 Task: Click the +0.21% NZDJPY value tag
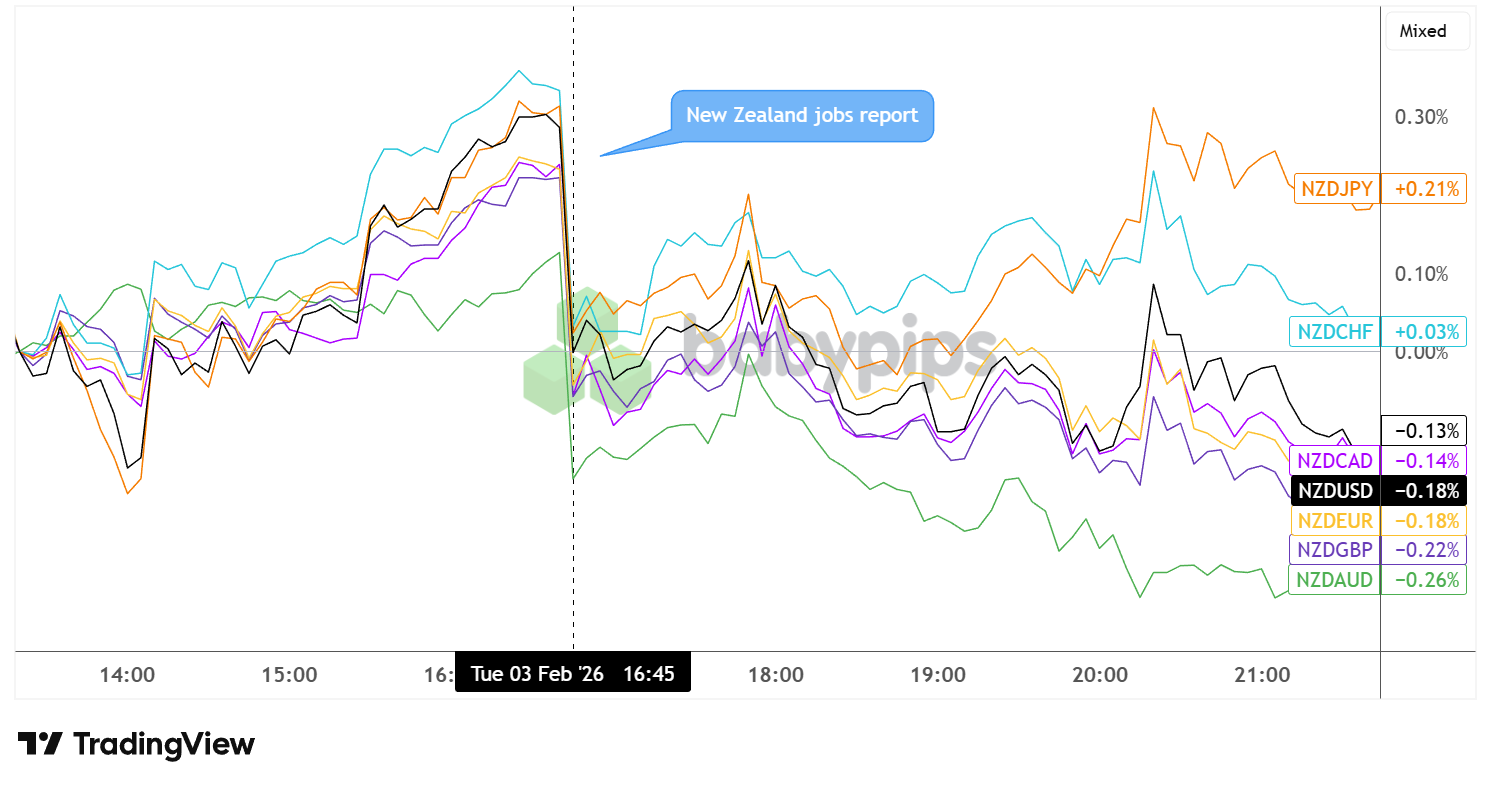click(1424, 188)
